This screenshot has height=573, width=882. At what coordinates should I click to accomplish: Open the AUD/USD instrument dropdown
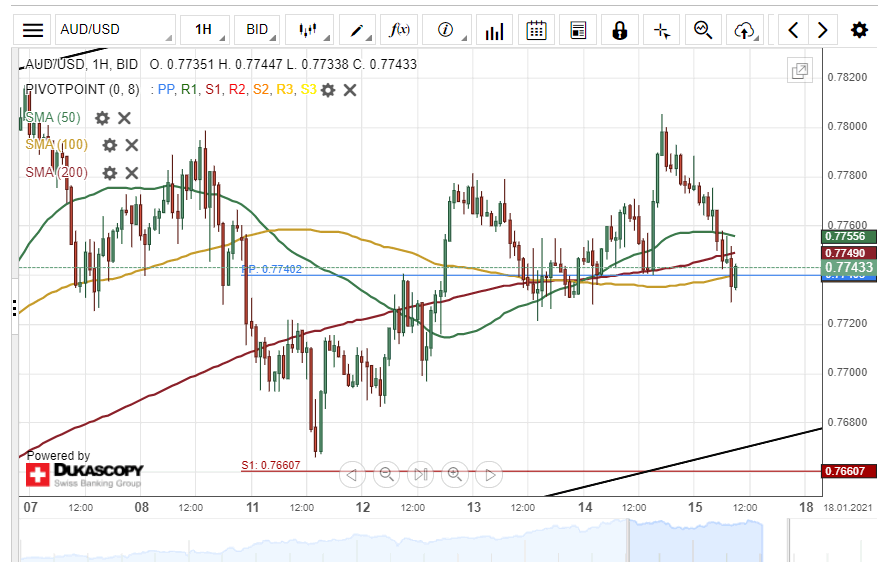pyautogui.click(x=113, y=30)
